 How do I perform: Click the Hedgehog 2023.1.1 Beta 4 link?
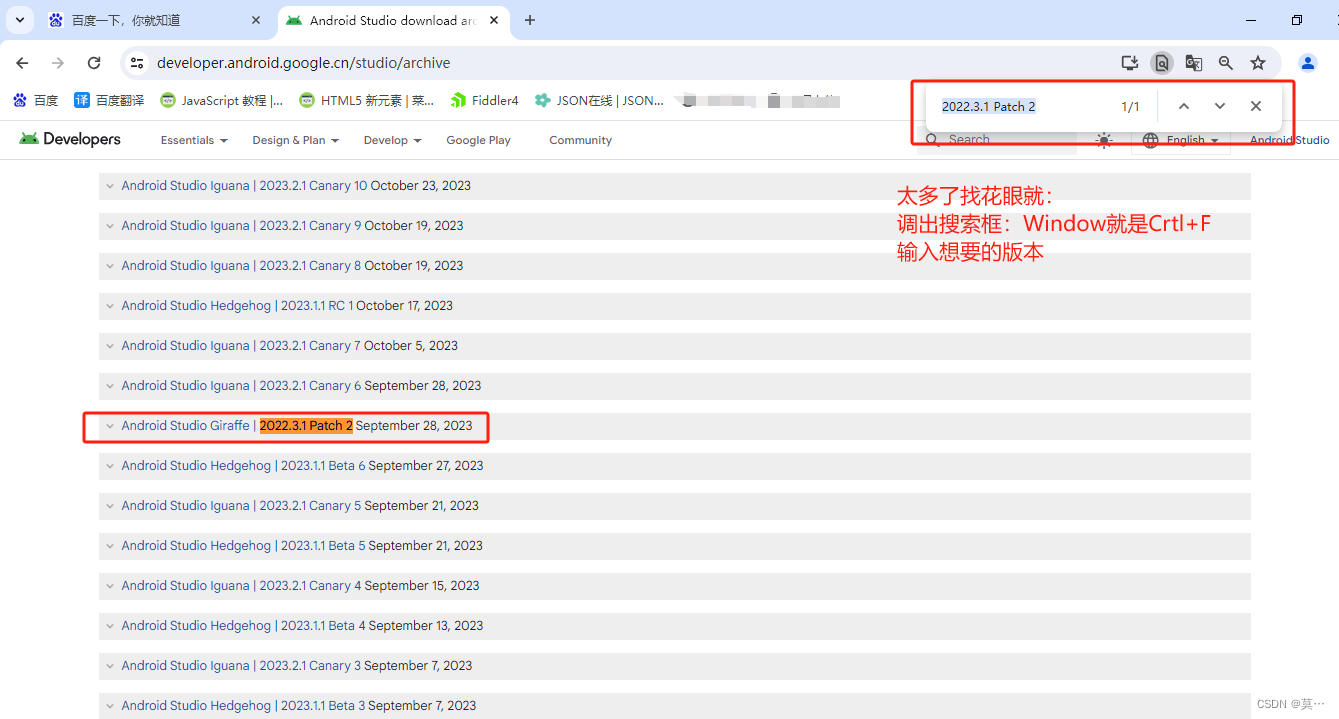pyautogui.click(x=243, y=626)
